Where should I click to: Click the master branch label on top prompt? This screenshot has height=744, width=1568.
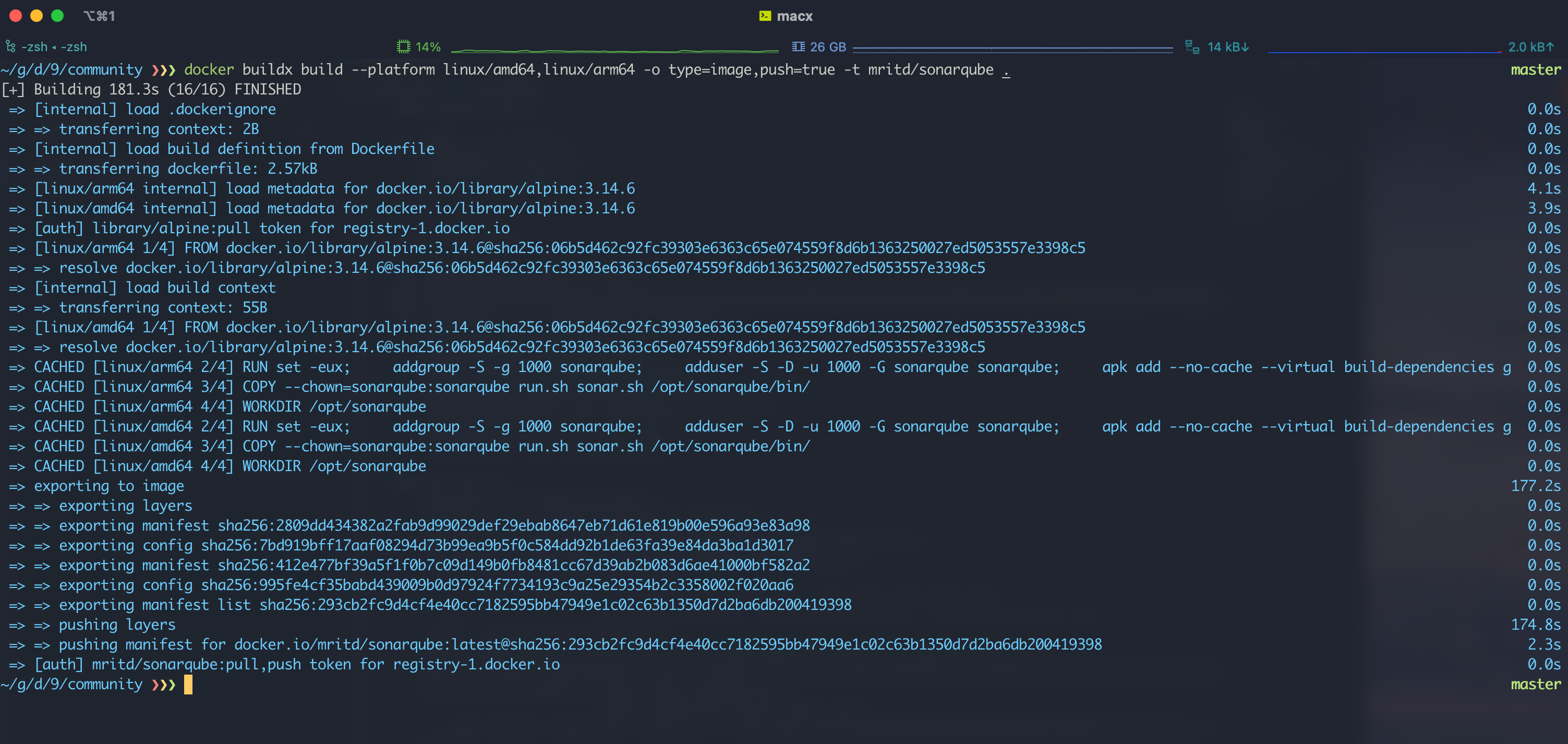click(1535, 70)
